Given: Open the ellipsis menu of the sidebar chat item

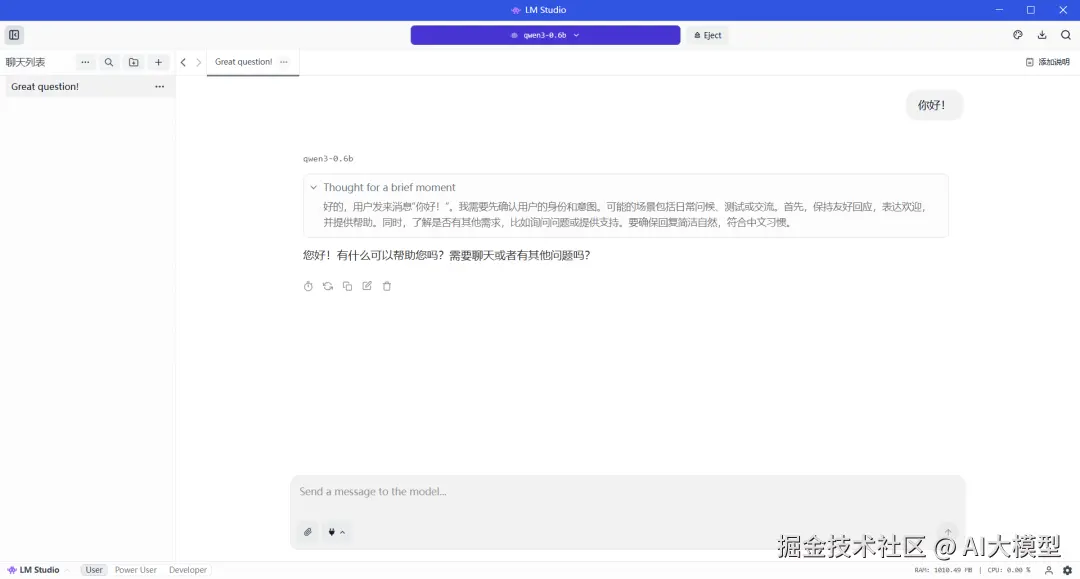Looking at the screenshot, I should tap(159, 87).
